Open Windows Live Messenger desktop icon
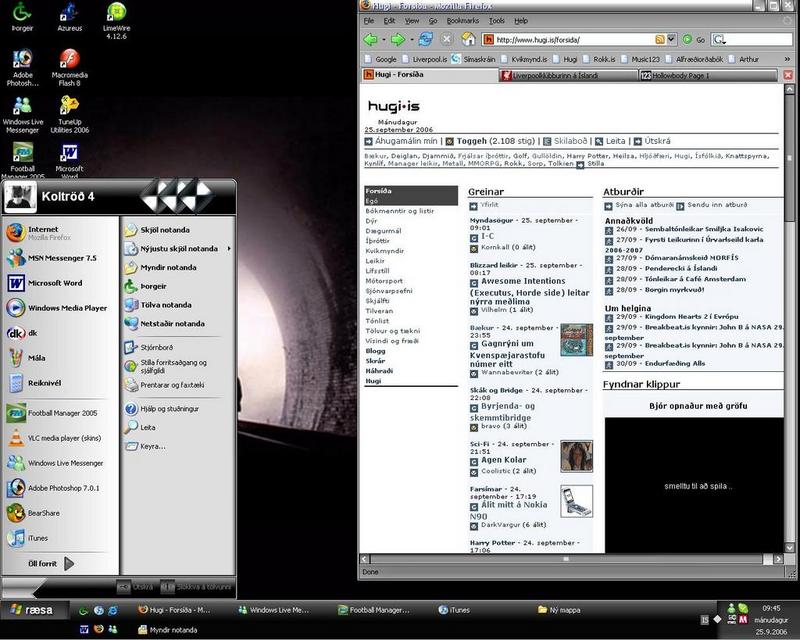Viewport: 800px width, 640px height. 22,115
